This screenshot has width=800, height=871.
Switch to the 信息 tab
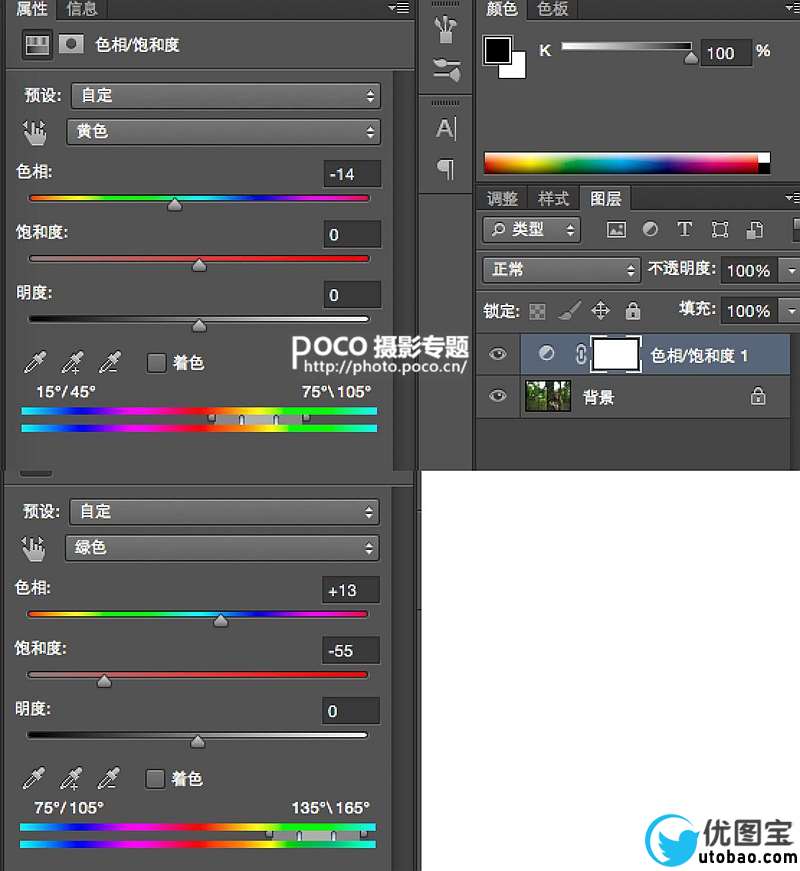pyautogui.click(x=82, y=9)
